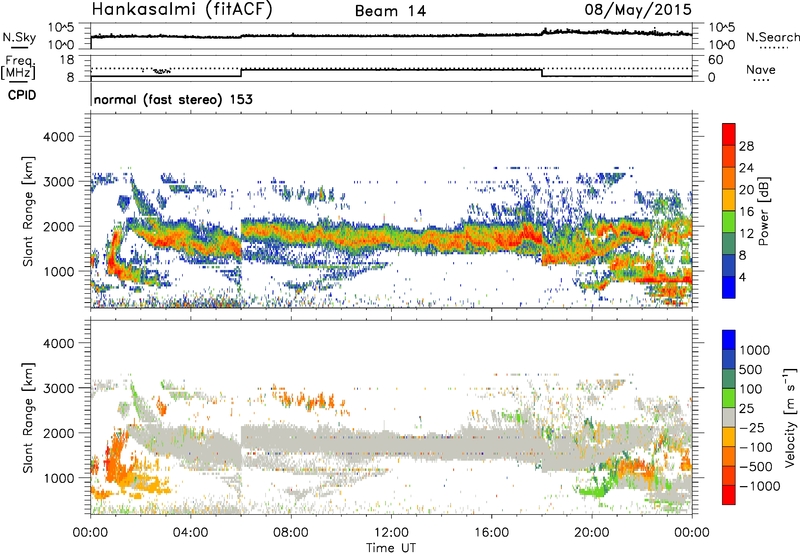Image resolution: width=800 pixels, height=554 pixels.
Task: Click the 'Time UT' axis label
Action: (391, 548)
